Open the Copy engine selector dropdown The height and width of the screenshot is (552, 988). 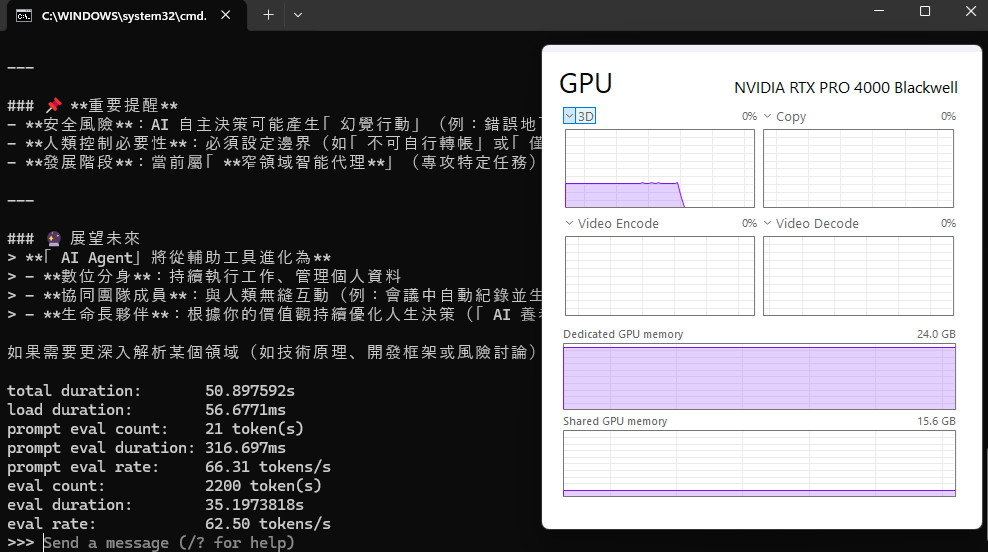click(x=768, y=116)
